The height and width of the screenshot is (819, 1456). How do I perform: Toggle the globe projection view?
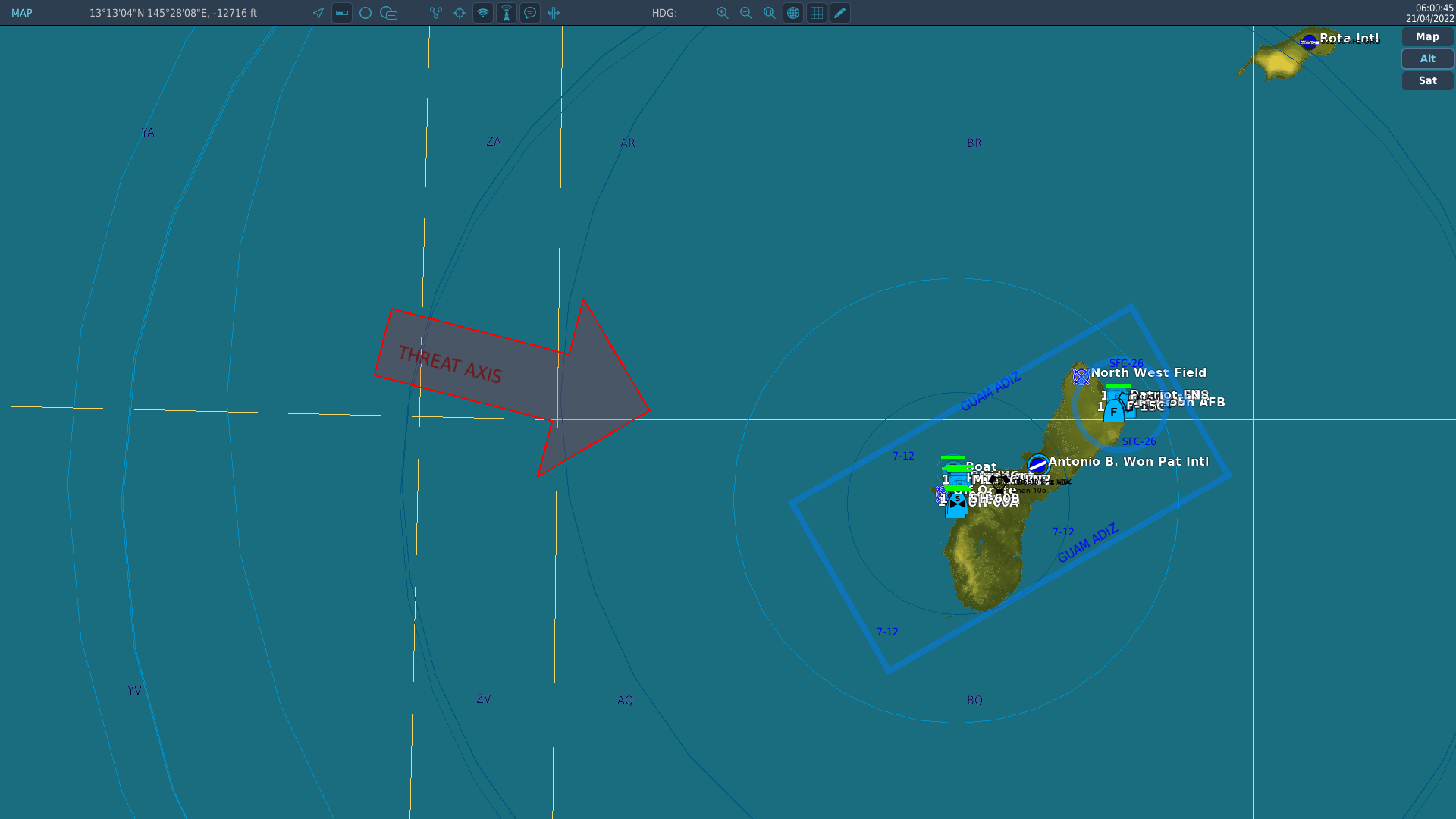pos(793,13)
